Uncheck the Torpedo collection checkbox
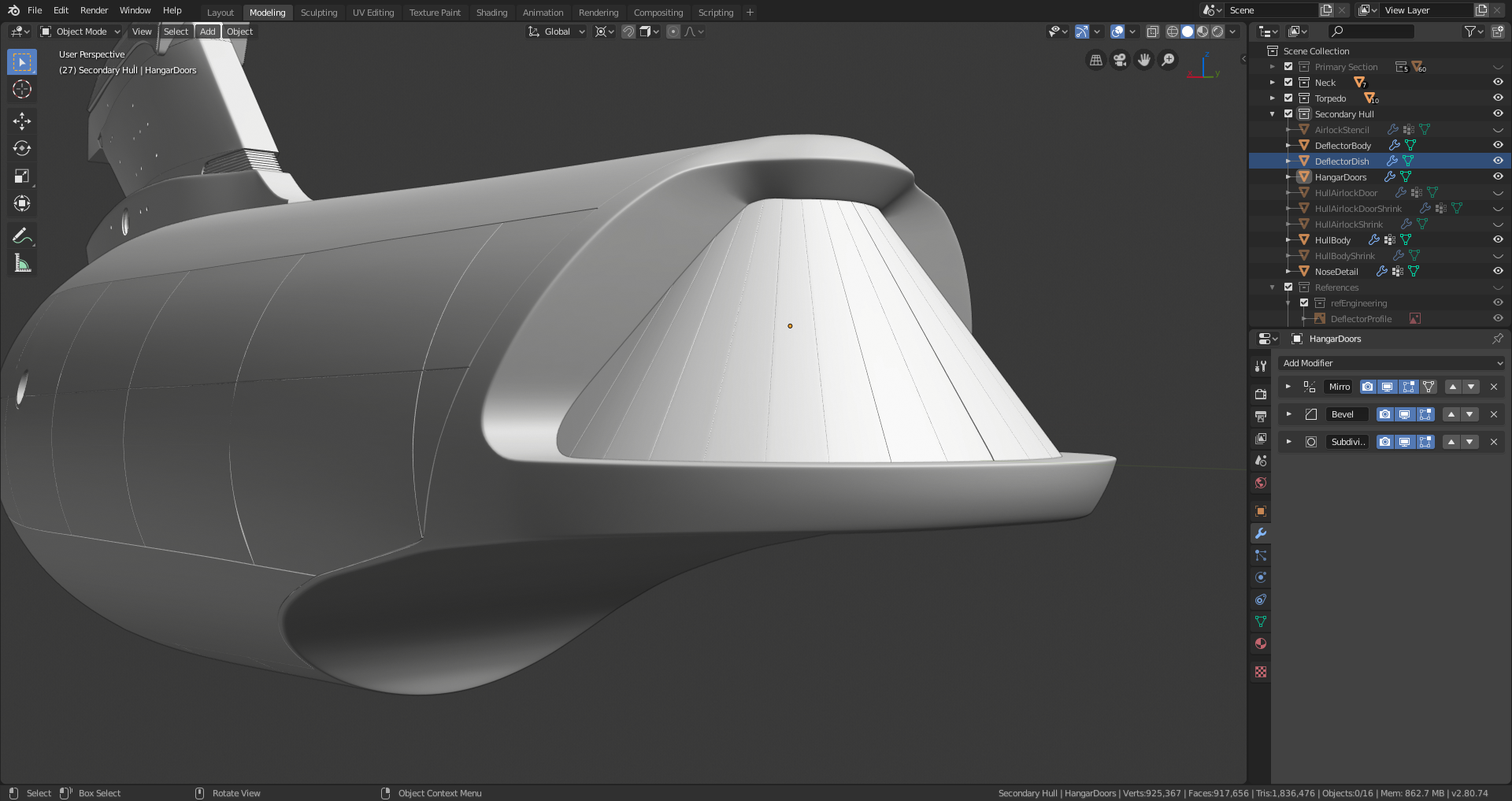 (x=1288, y=98)
